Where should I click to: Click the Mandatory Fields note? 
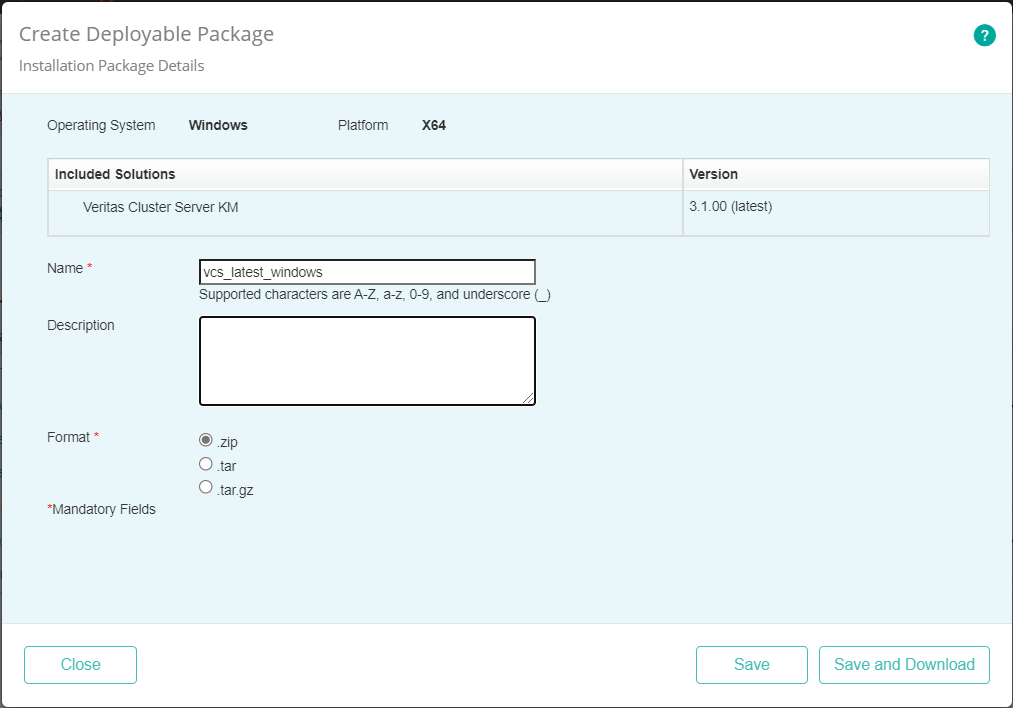[100, 509]
